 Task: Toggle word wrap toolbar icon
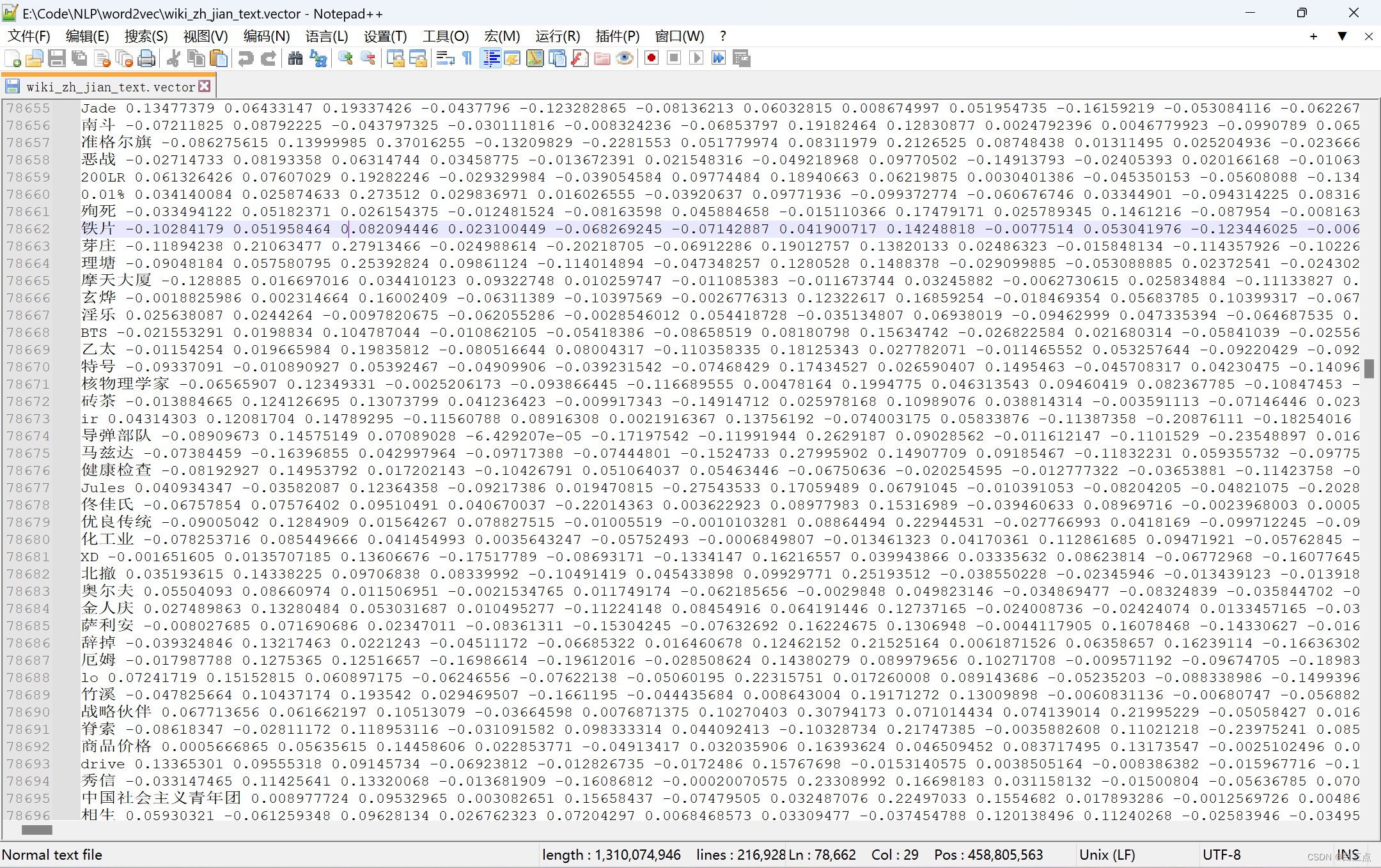(445, 59)
